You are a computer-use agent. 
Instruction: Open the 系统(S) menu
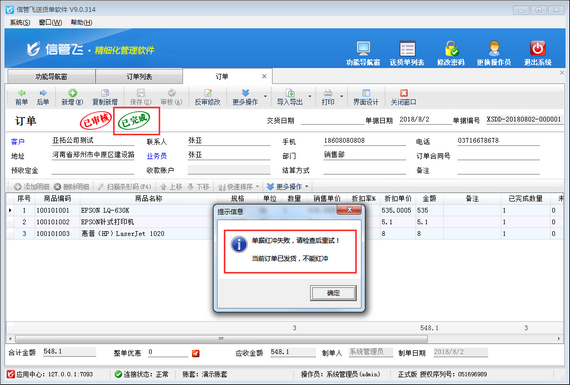coord(20,23)
